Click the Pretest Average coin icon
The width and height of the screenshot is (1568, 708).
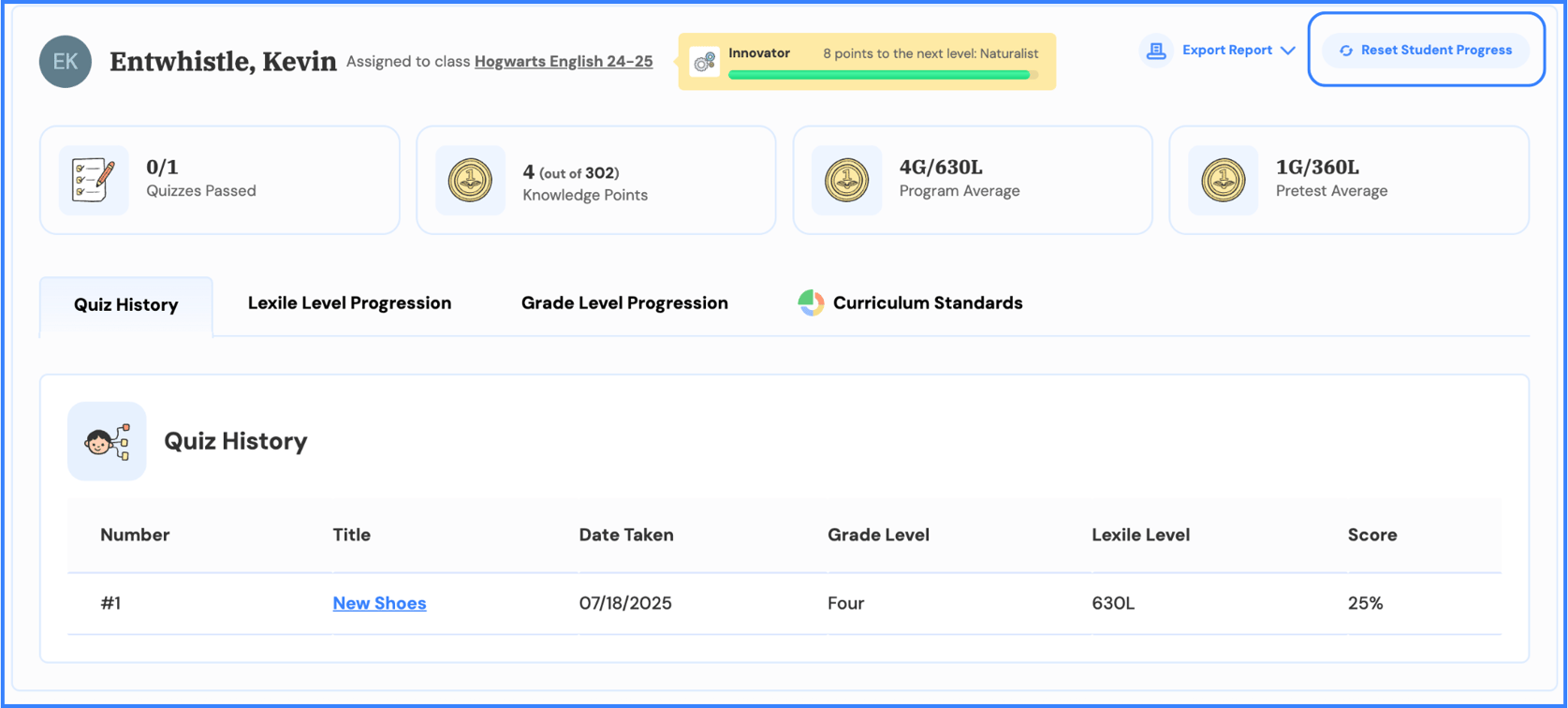point(1223,180)
